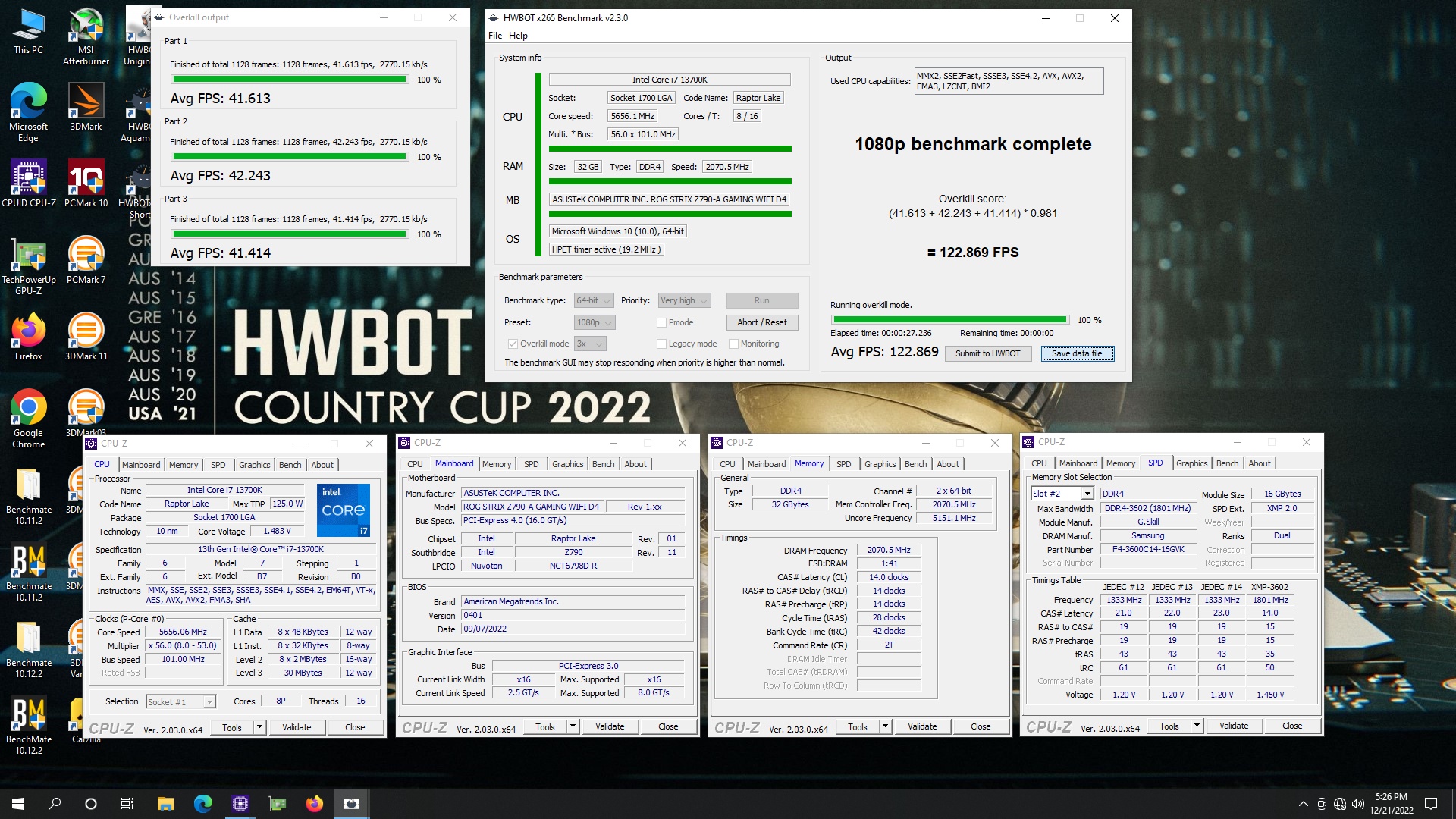Toggle Pmode checkbox
The width and height of the screenshot is (1456, 819).
[661, 322]
